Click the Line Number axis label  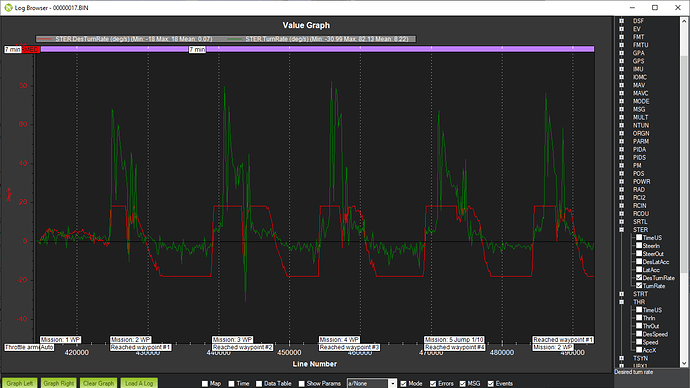315,364
